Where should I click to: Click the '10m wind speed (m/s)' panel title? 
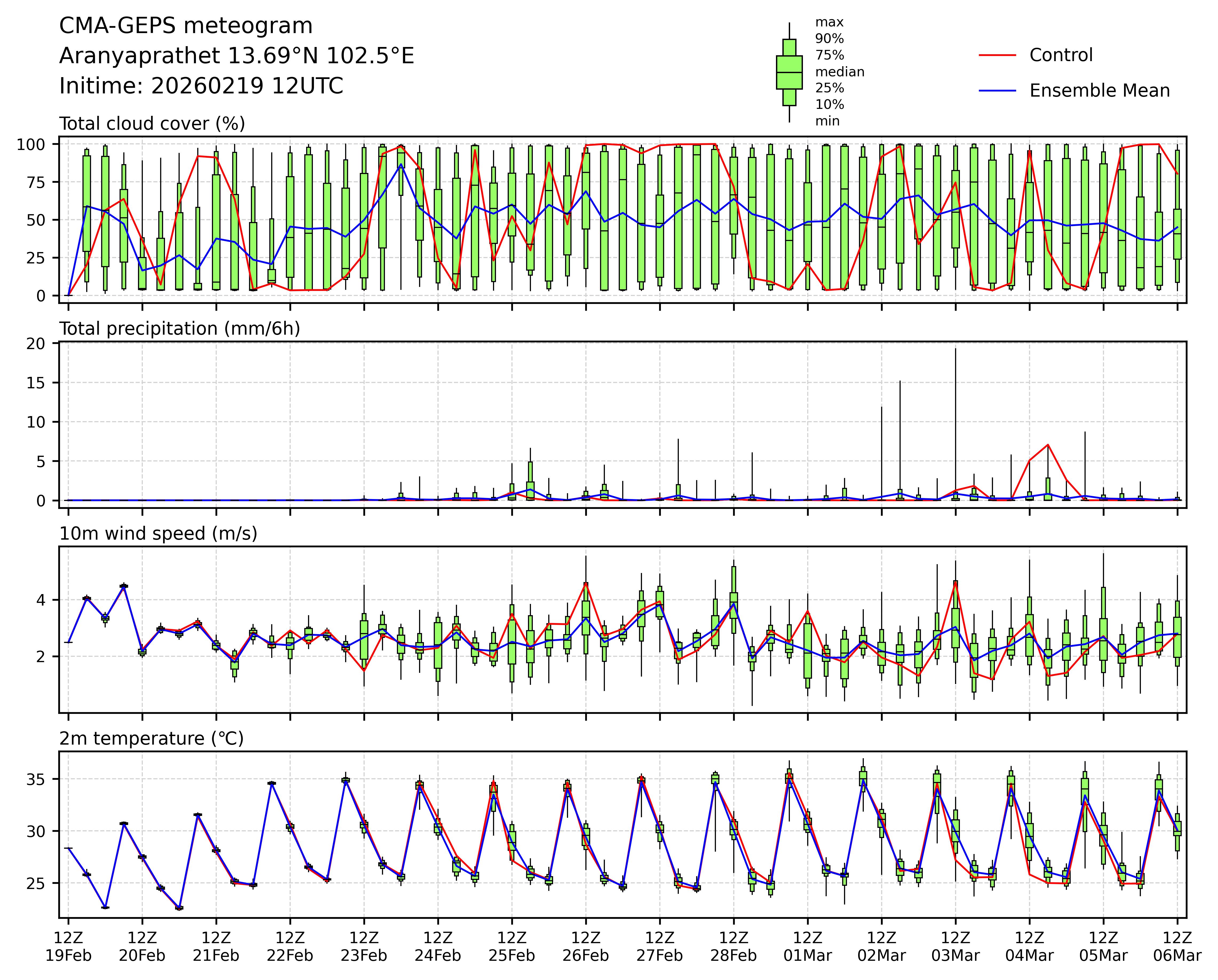[x=158, y=534]
